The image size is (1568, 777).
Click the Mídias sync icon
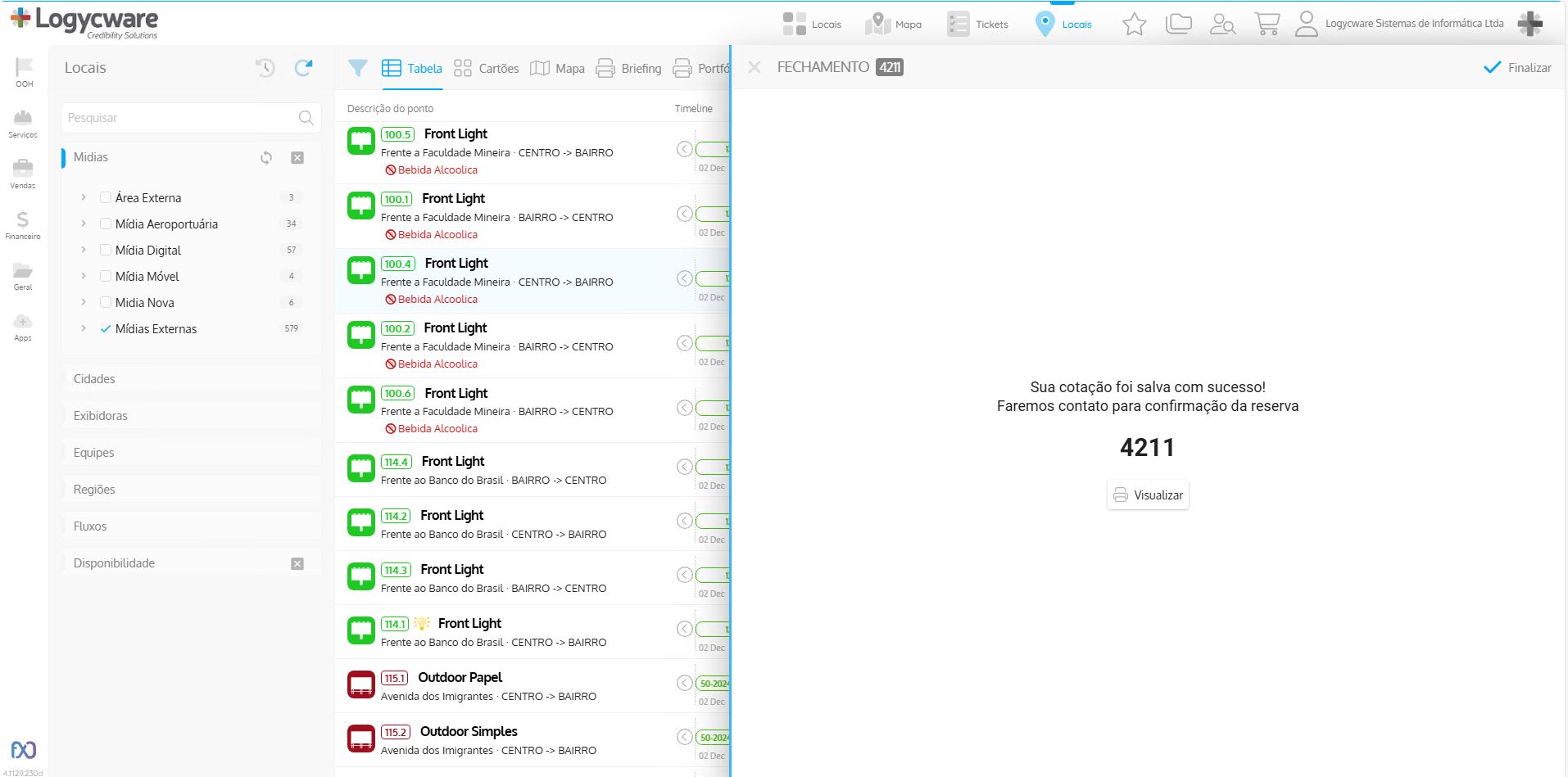pos(266,157)
